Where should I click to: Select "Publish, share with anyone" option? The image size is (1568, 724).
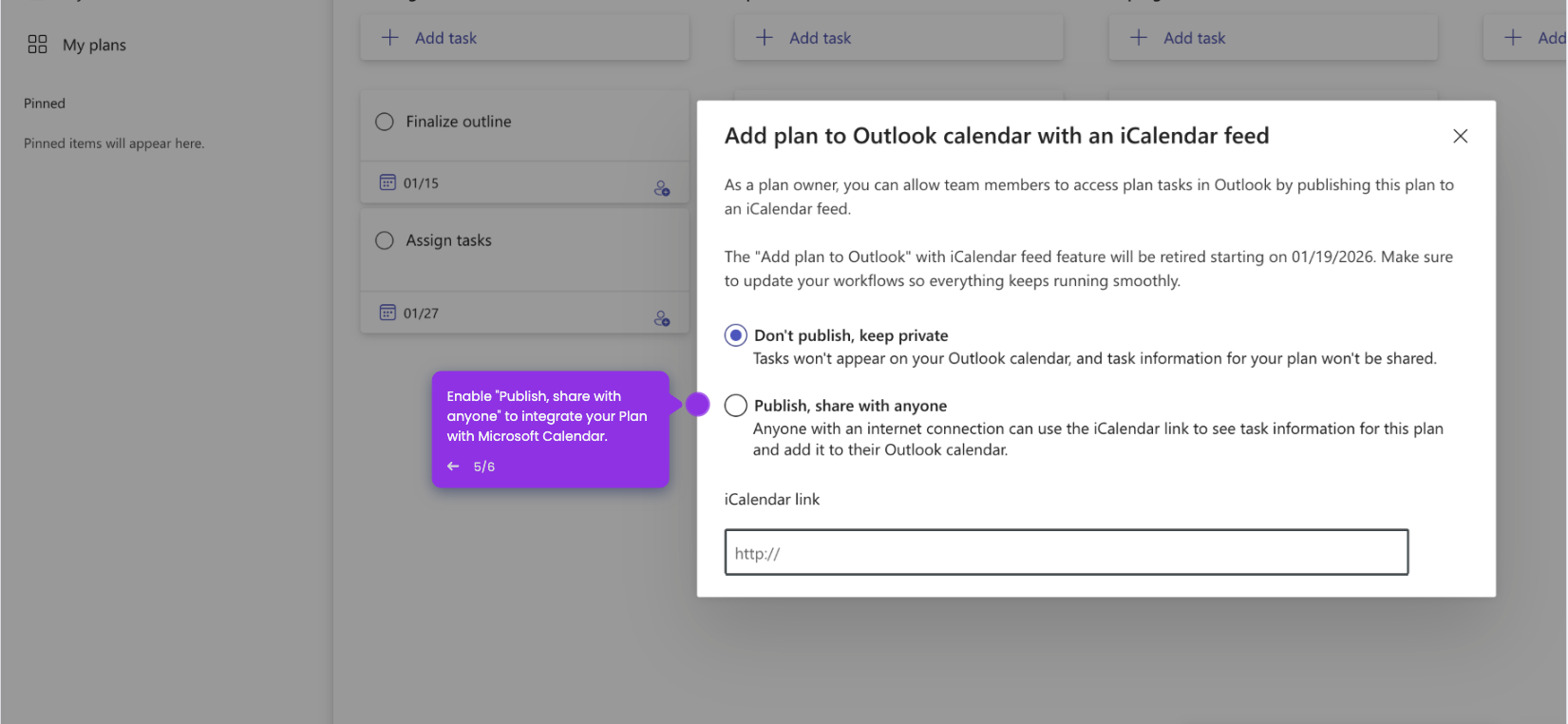pyautogui.click(x=735, y=405)
